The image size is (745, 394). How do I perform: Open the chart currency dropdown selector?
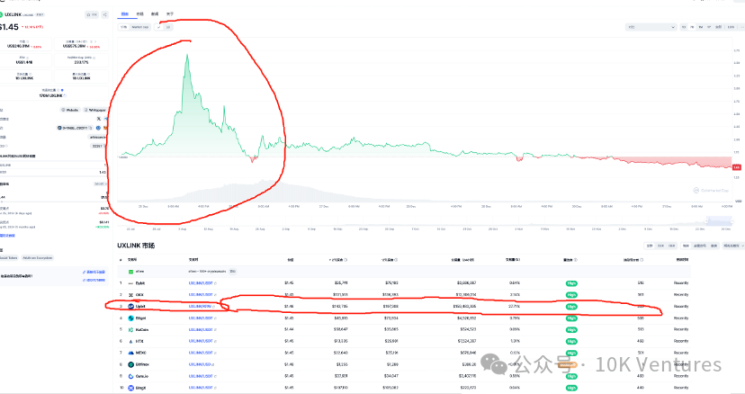coord(651,27)
